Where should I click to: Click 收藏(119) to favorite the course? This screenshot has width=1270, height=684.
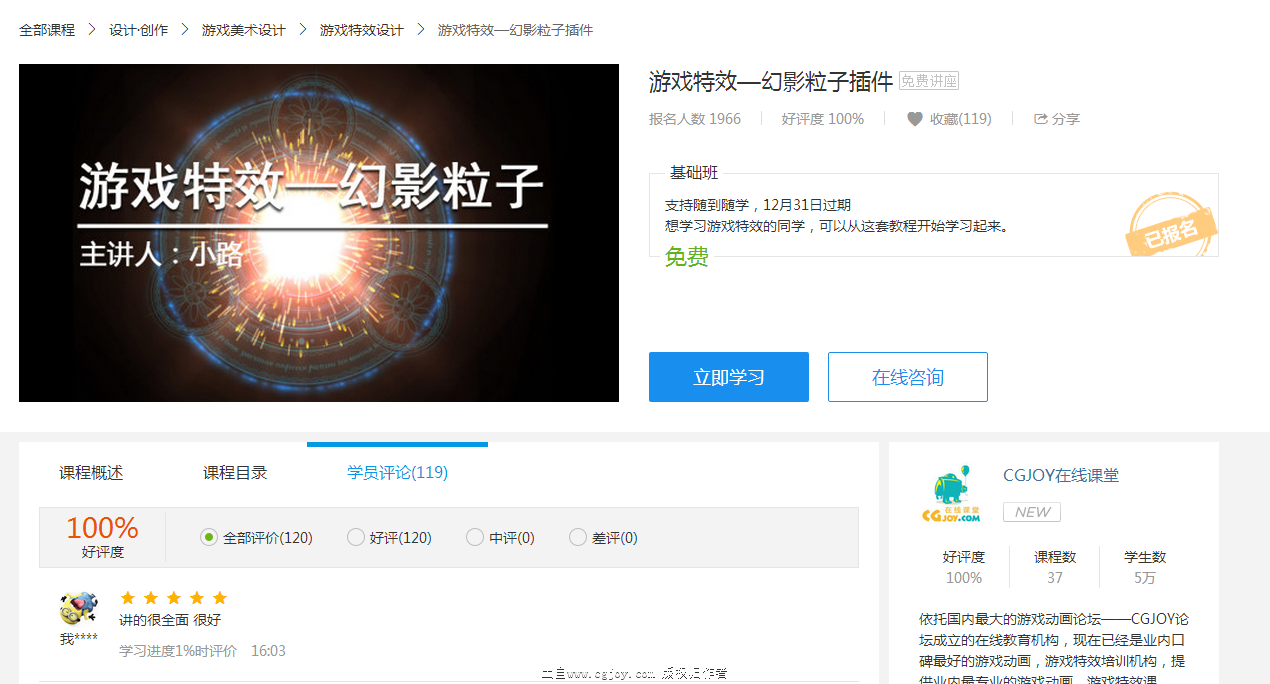(960, 119)
